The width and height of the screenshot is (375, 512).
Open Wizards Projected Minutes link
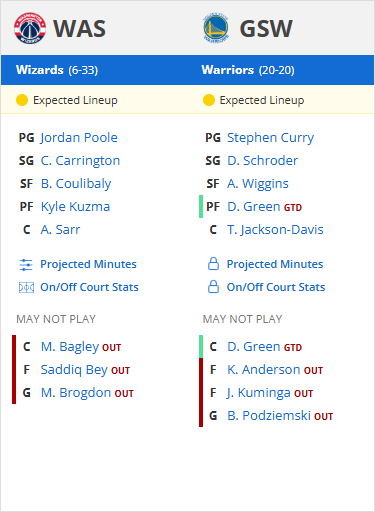(x=88, y=264)
